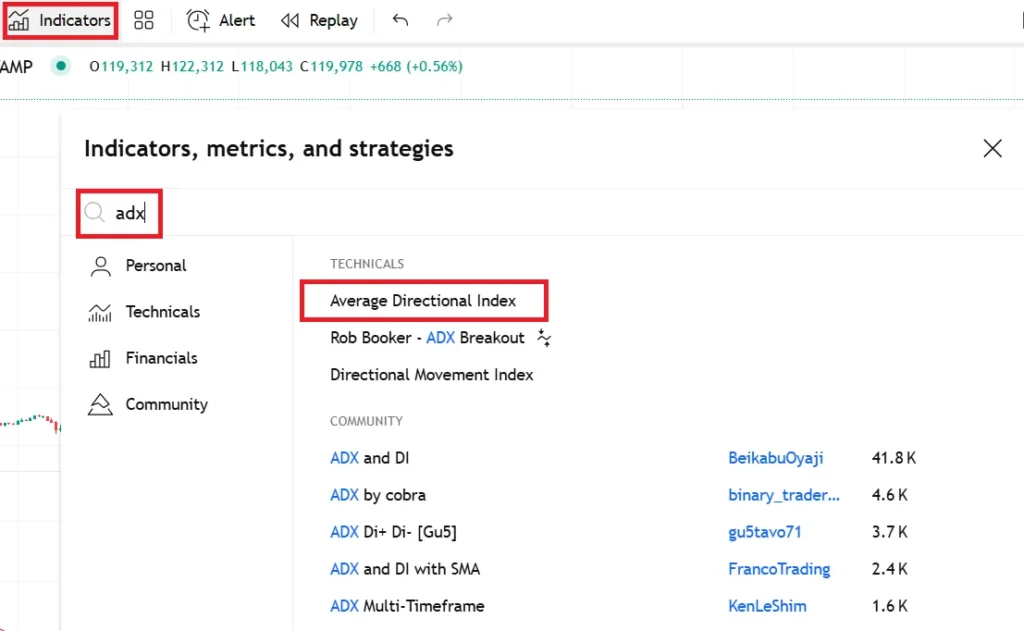Click the strategy icon beside ADX Breakout
Screen dimensions: 1024x631
click(543, 338)
